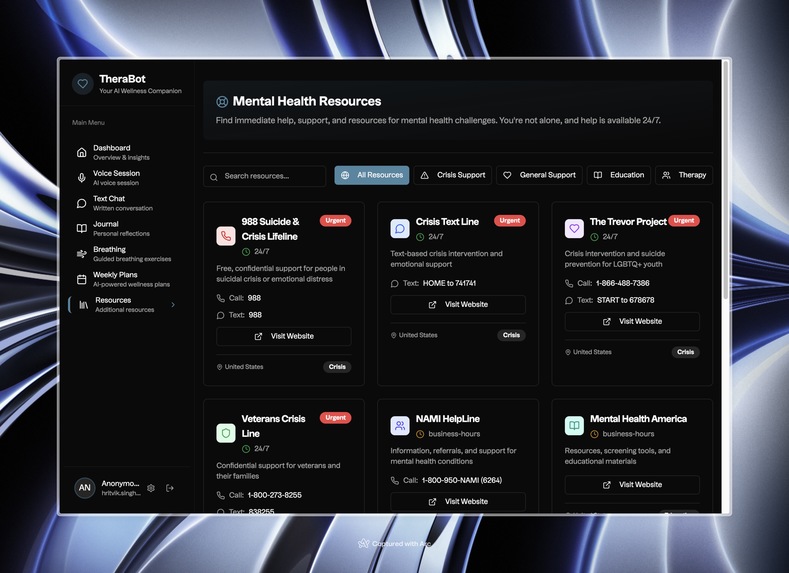Filter by Crisis Support

(x=453, y=175)
